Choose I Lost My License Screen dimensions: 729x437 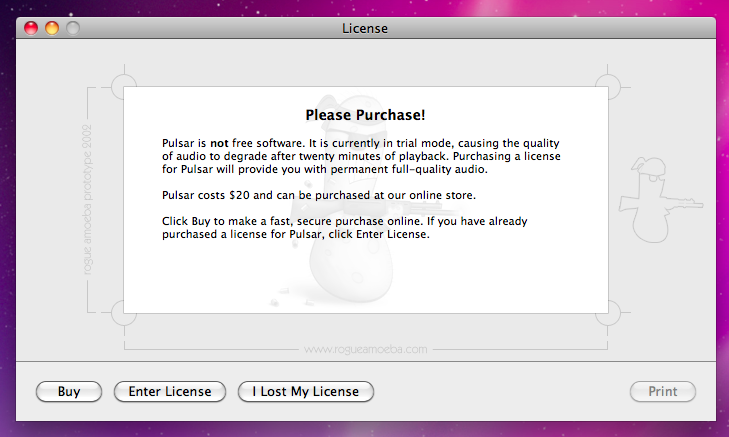coord(305,391)
